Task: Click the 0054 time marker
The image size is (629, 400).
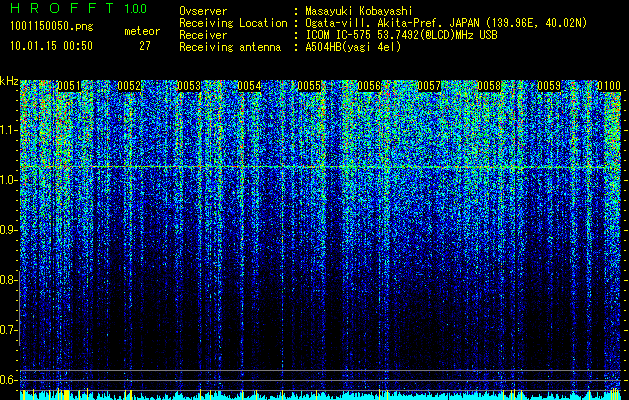Action: point(249,86)
